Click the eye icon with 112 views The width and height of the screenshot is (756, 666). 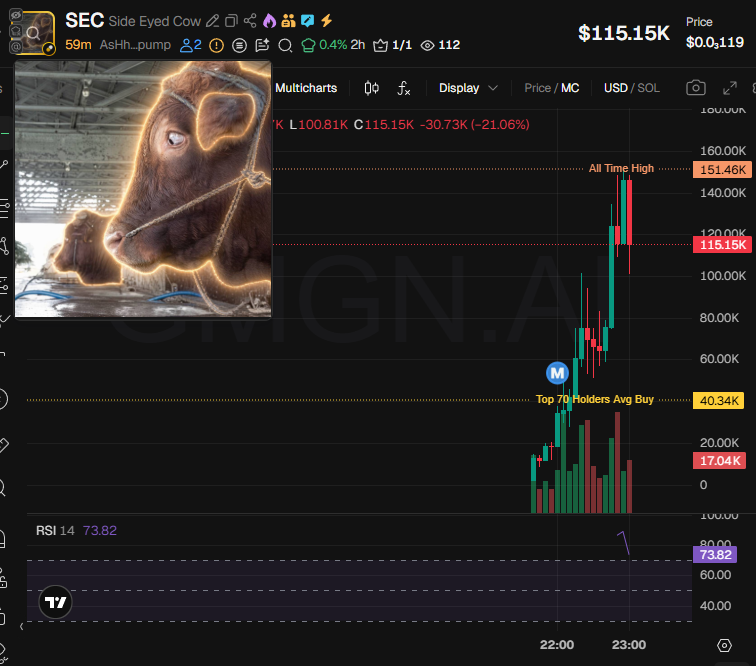click(440, 45)
